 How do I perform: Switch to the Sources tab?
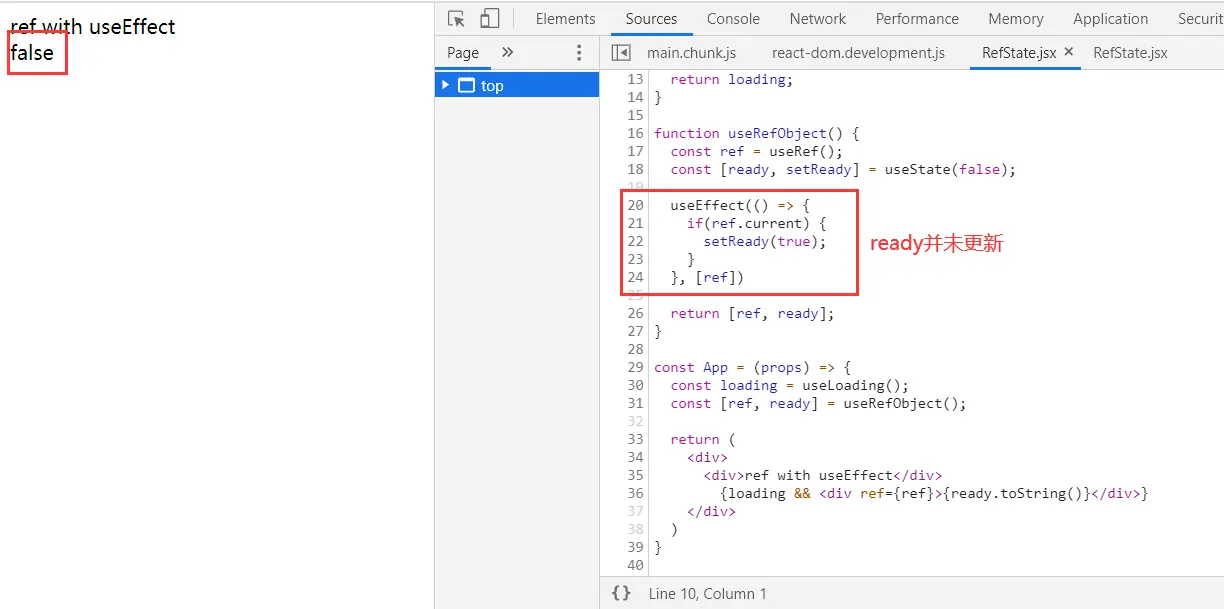[x=651, y=18]
